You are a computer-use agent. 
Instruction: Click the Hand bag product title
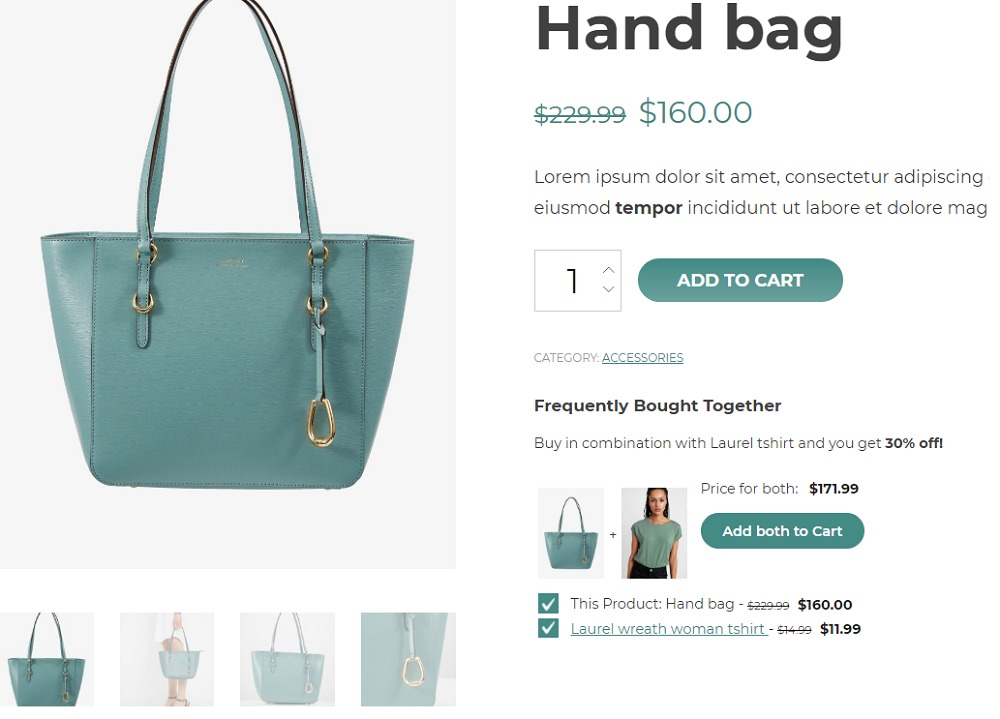coord(689,31)
